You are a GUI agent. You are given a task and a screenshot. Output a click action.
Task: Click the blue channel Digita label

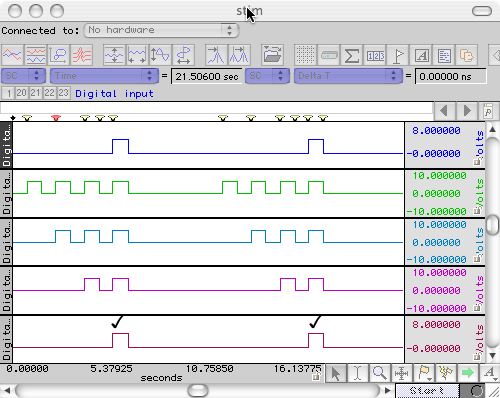[x=6, y=145]
